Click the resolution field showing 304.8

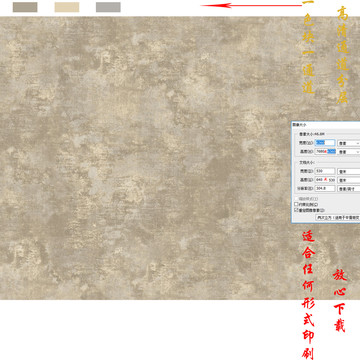coord(325,188)
